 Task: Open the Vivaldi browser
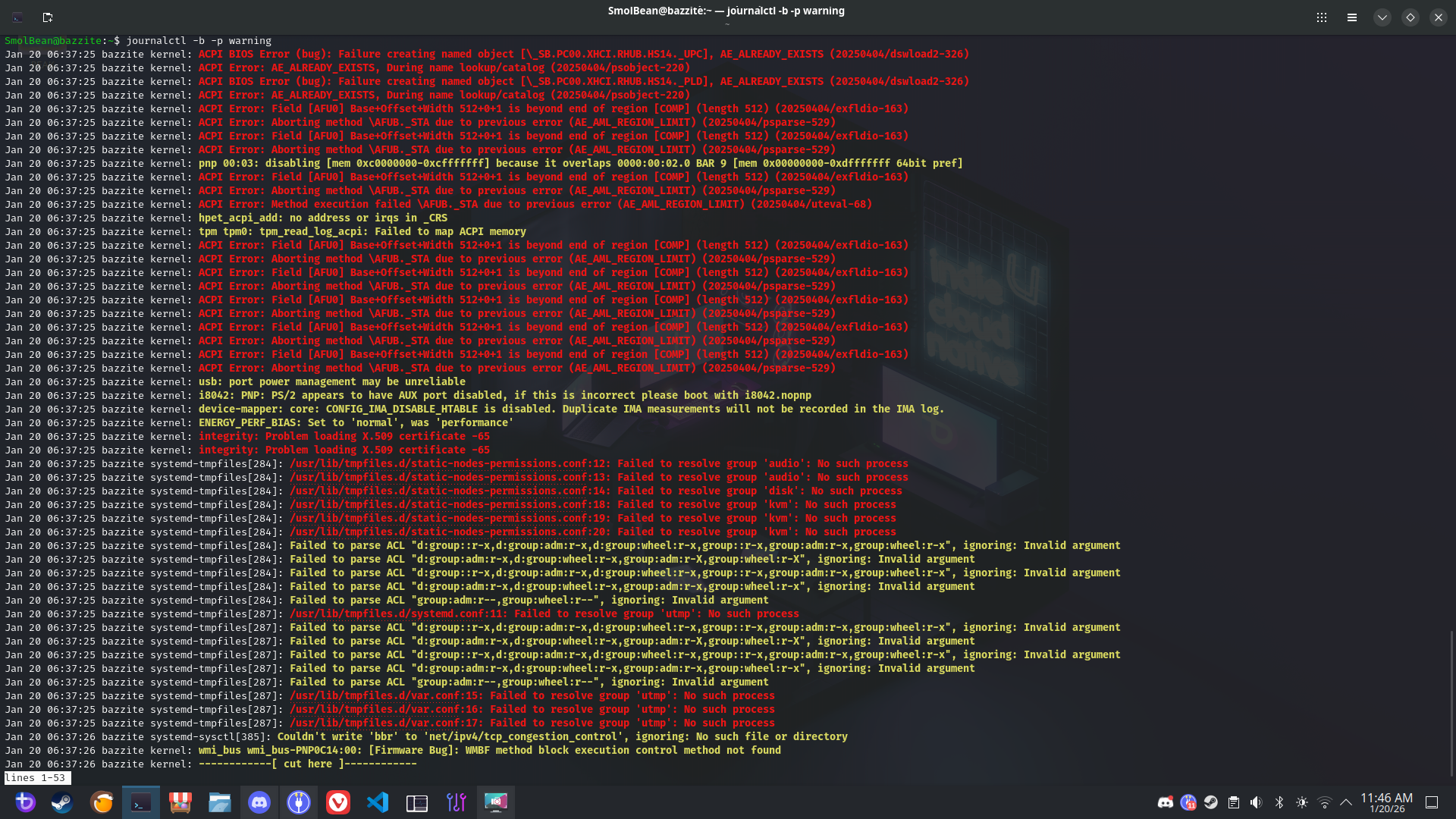(x=338, y=802)
